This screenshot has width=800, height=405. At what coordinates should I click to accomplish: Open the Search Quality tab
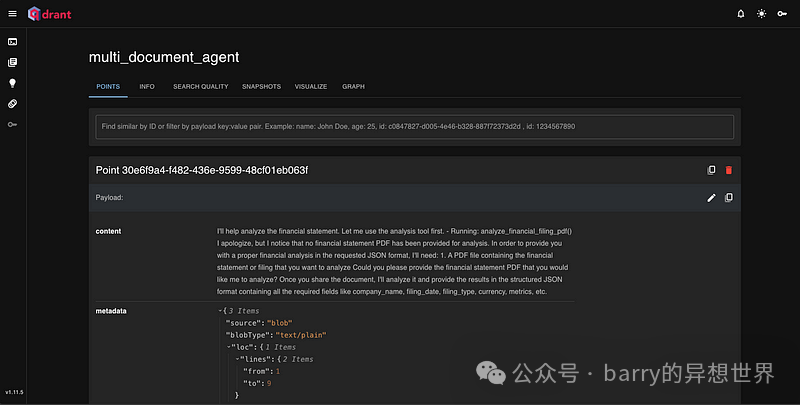[x=201, y=87]
